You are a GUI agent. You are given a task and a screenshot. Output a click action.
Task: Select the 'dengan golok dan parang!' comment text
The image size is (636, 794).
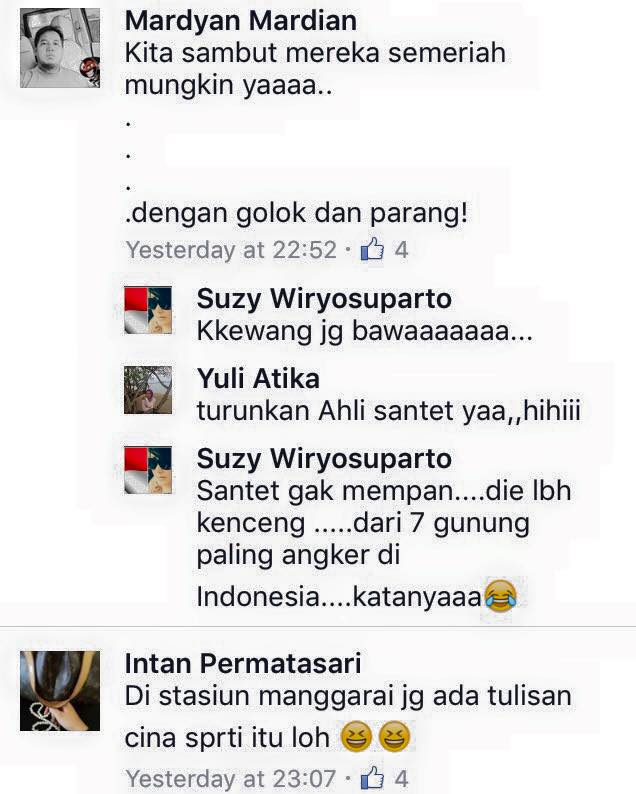tap(297, 213)
